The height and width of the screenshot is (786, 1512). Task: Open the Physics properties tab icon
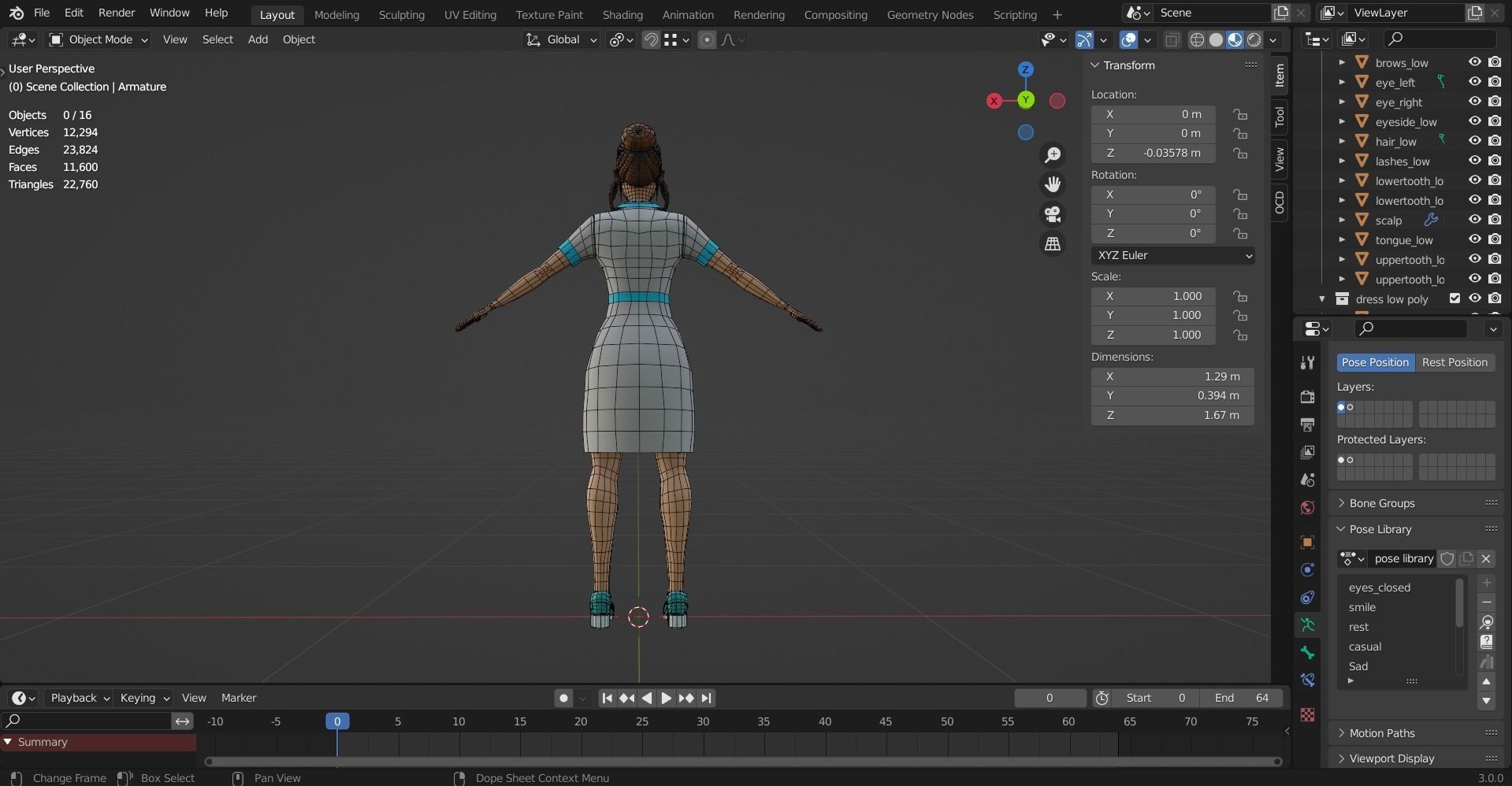1308,569
